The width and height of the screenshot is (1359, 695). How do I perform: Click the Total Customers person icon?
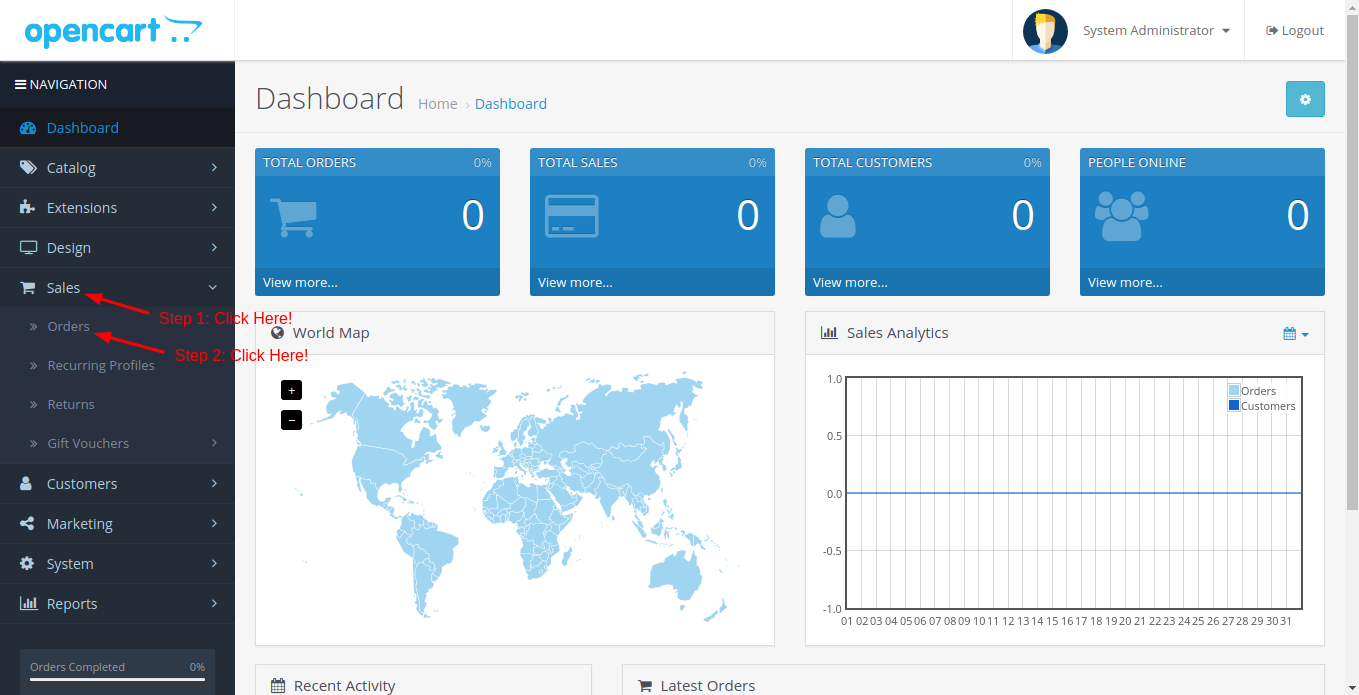838,216
